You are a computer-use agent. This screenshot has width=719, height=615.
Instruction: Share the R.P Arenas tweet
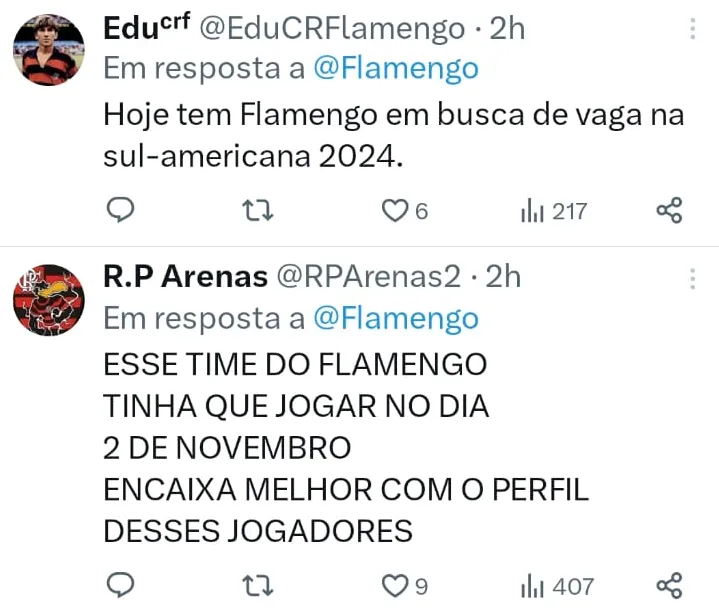pyautogui.click(x=669, y=585)
